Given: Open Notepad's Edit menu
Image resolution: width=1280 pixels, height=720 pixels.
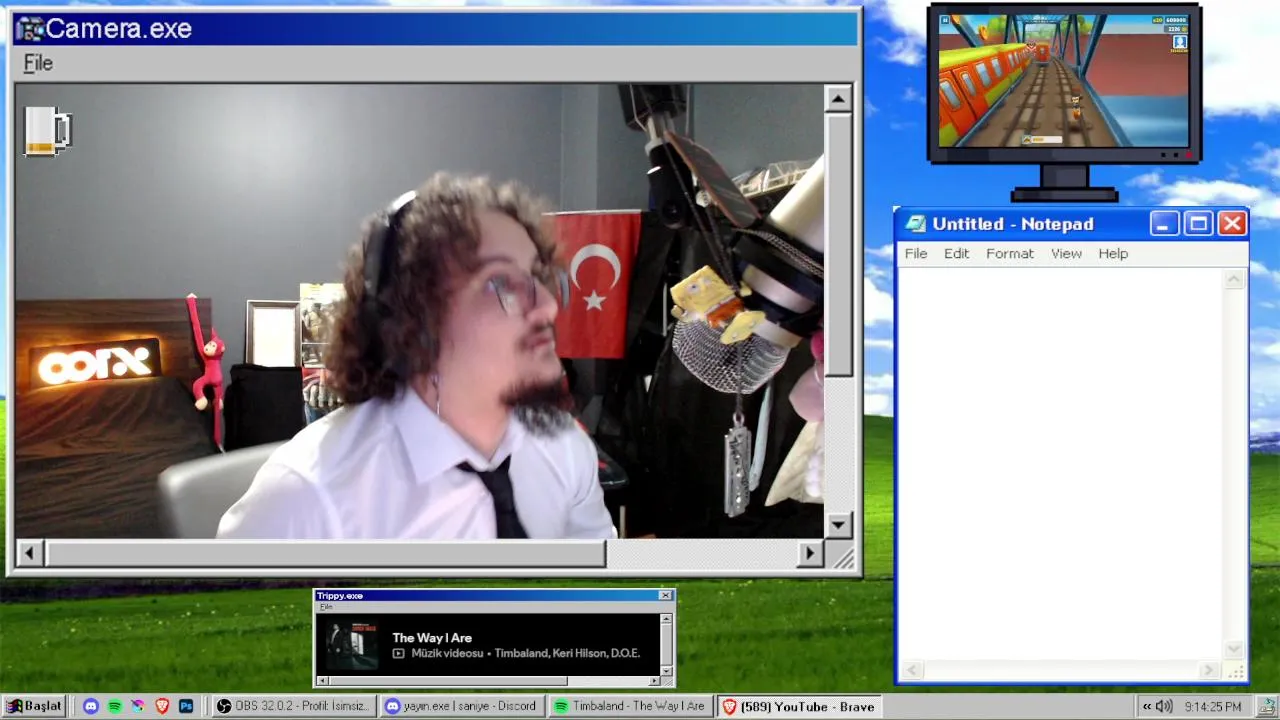Looking at the screenshot, I should [x=956, y=254].
